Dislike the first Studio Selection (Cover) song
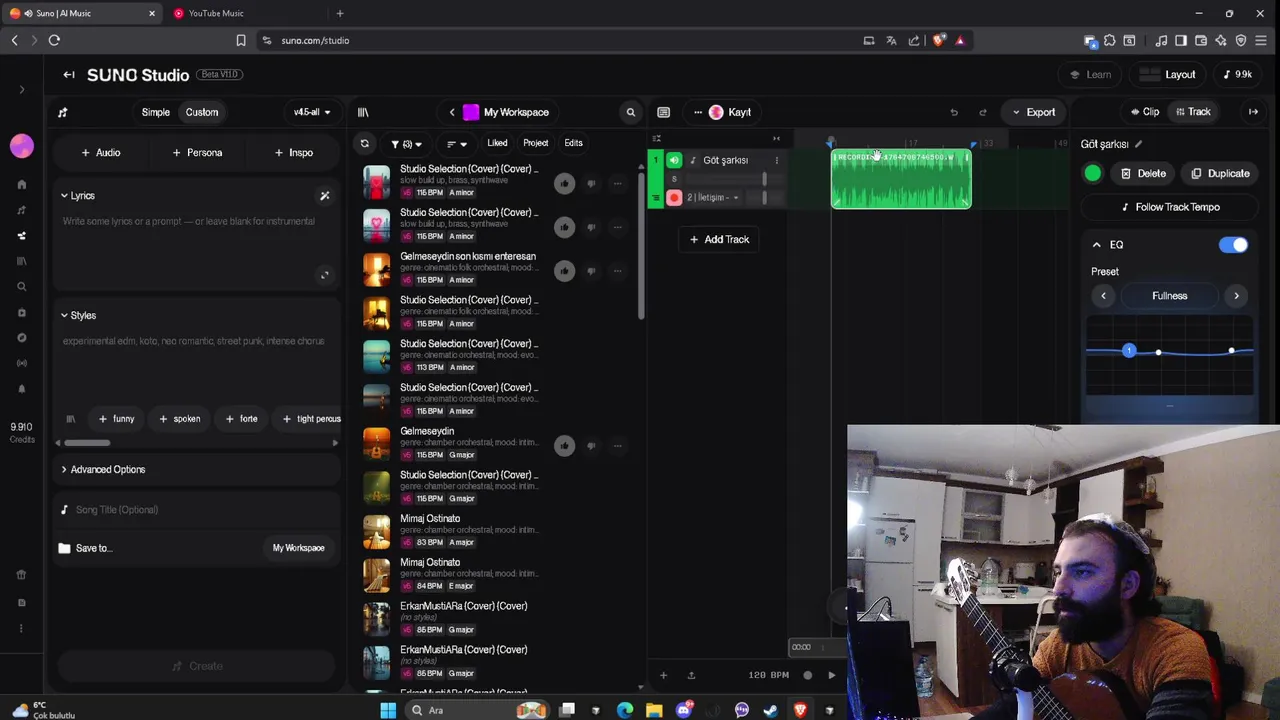The height and width of the screenshot is (720, 1280). coord(591,183)
